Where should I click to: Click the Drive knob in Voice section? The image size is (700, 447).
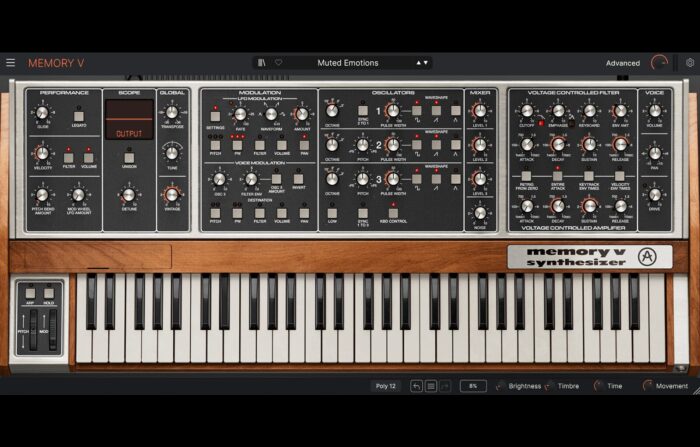(655, 195)
